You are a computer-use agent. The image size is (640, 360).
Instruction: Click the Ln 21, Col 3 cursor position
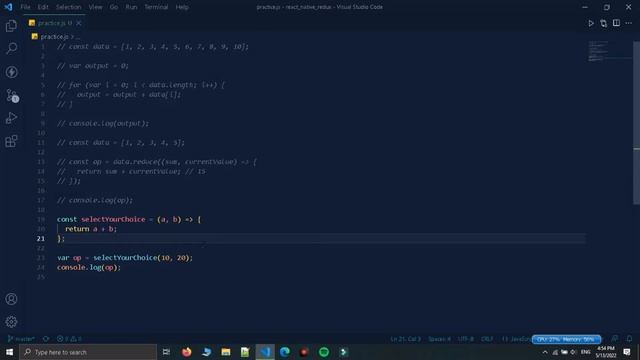click(406, 339)
